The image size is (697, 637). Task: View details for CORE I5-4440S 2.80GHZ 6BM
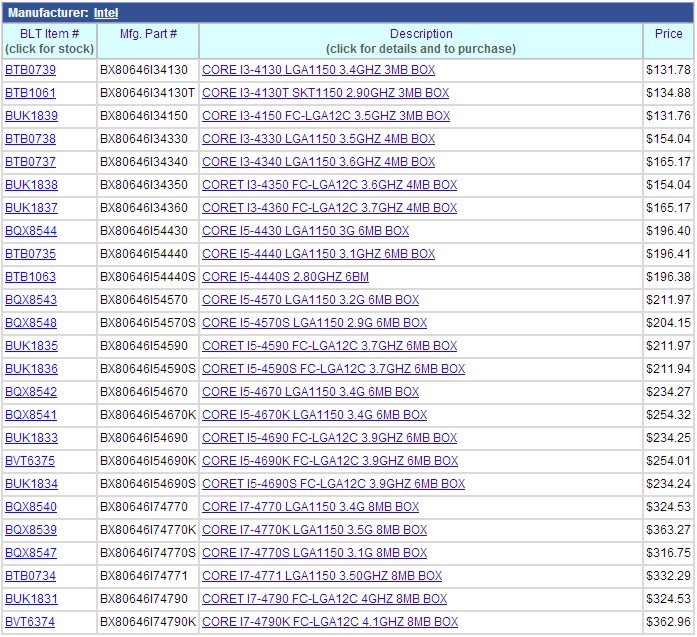click(x=285, y=277)
